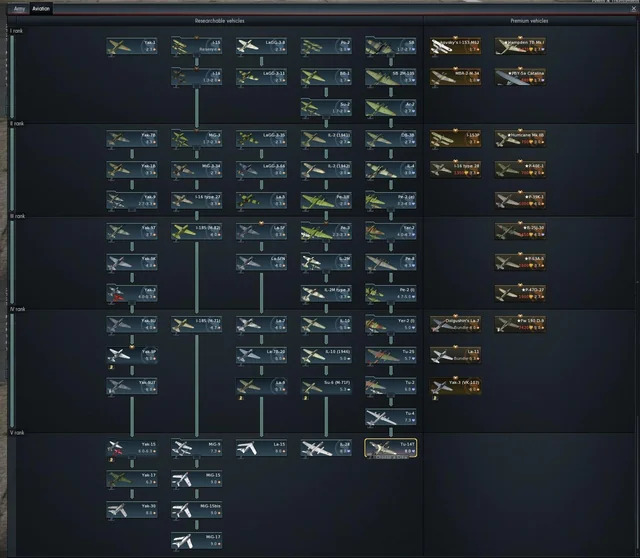This screenshot has height=558, width=640.
Task: Open the PBY-5a Catalina premium card
Action: (x=520, y=77)
